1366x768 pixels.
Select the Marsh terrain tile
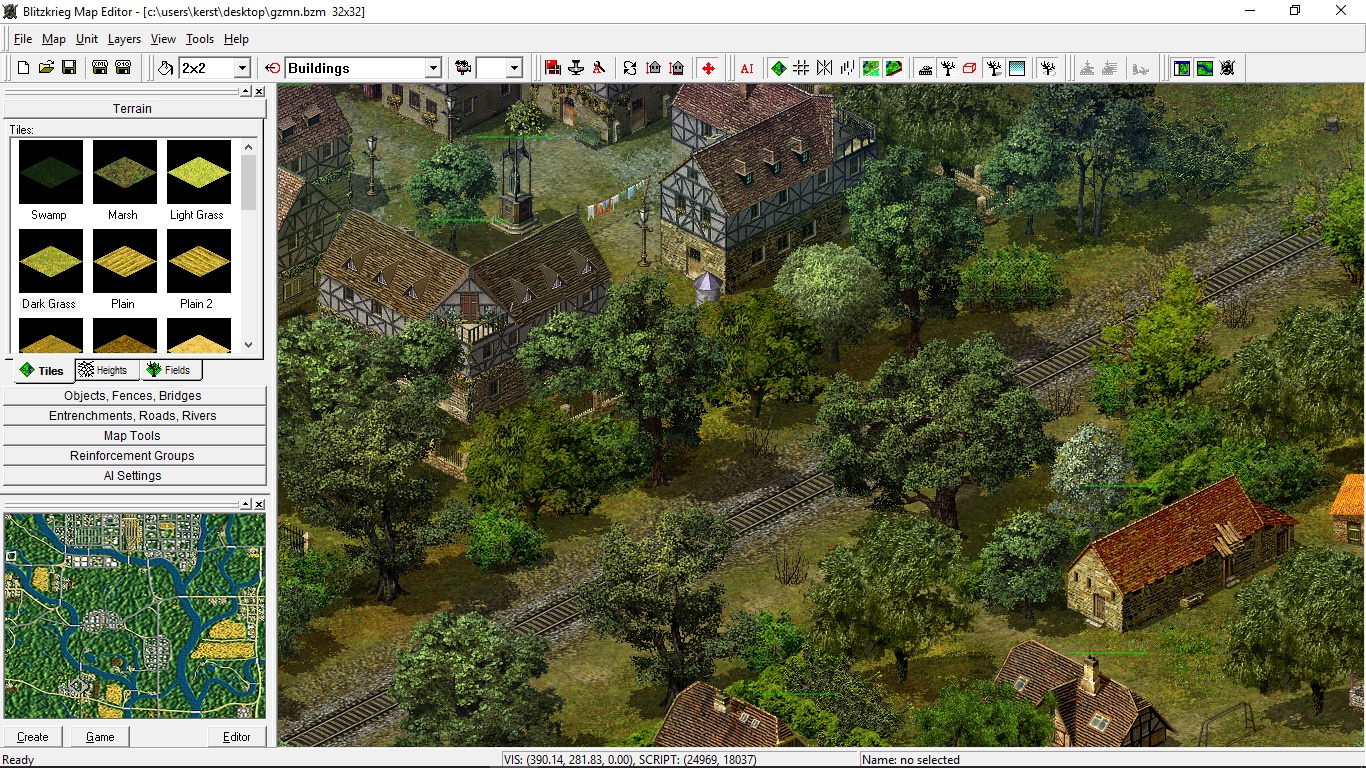(x=124, y=180)
